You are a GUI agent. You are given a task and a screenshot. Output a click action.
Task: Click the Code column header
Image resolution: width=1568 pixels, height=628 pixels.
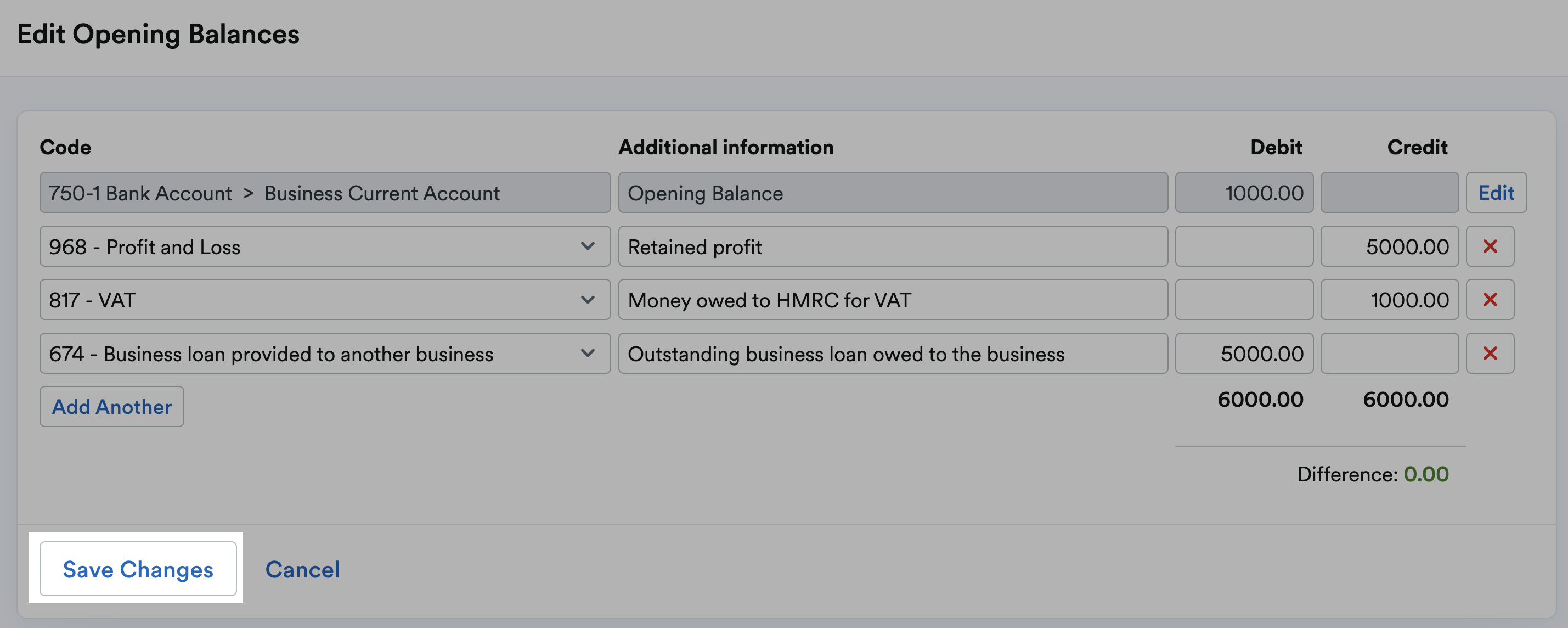click(65, 147)
